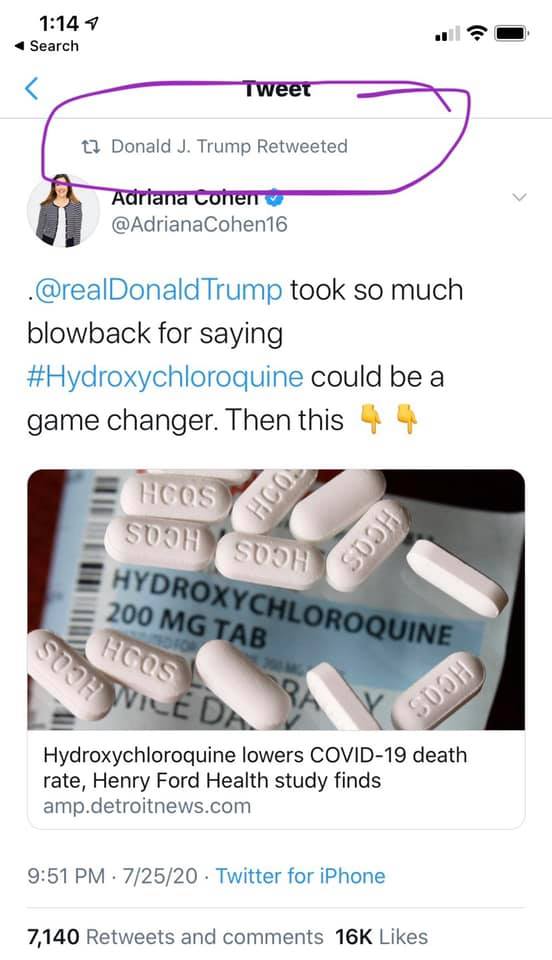Viewport: 552px width, 960px height.
Task: Tap the 9:51 PM 7/25/20 timestamp
Action: [x=113, y=876]
